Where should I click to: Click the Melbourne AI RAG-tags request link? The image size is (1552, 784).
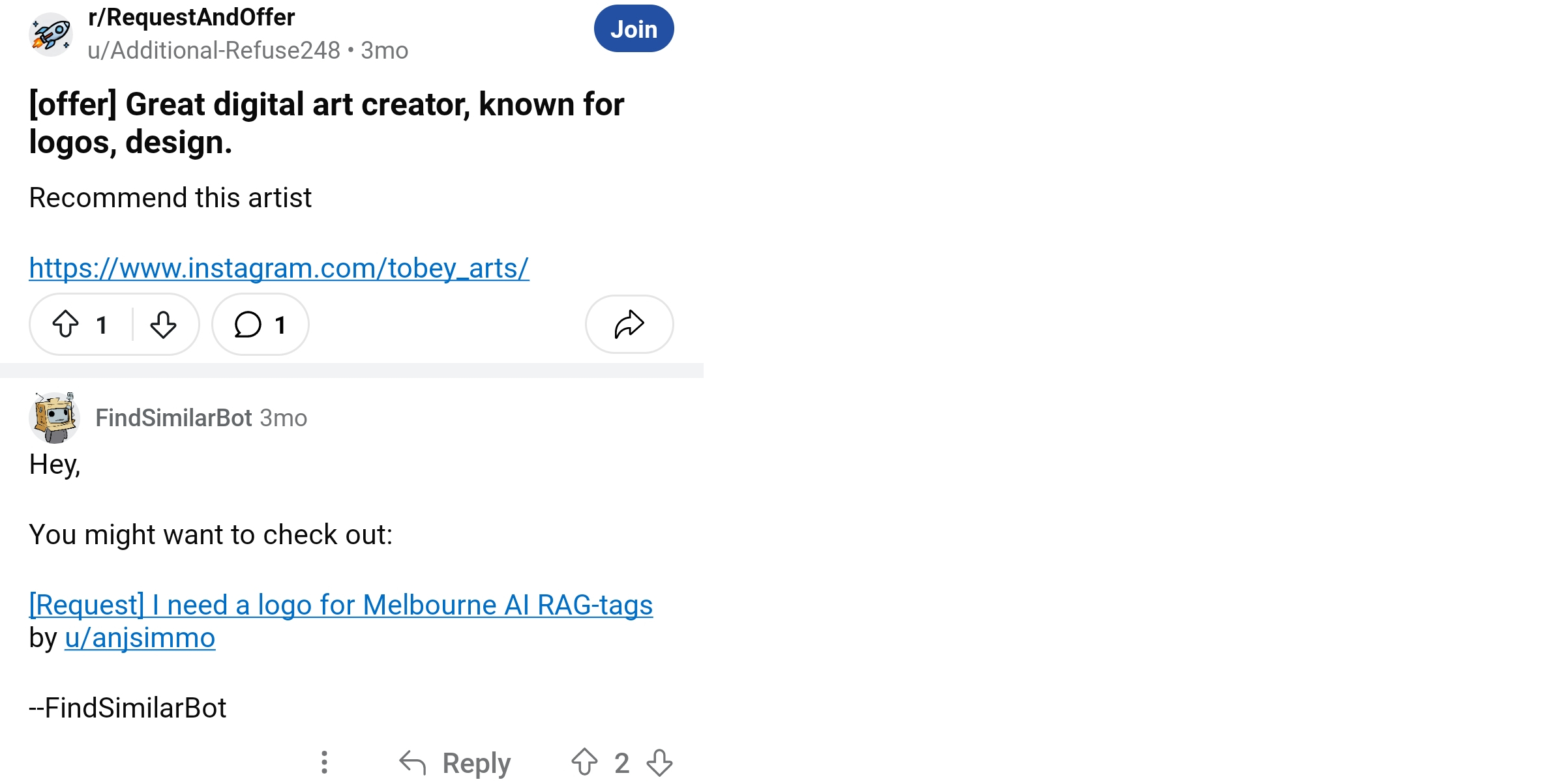[341, 604]
